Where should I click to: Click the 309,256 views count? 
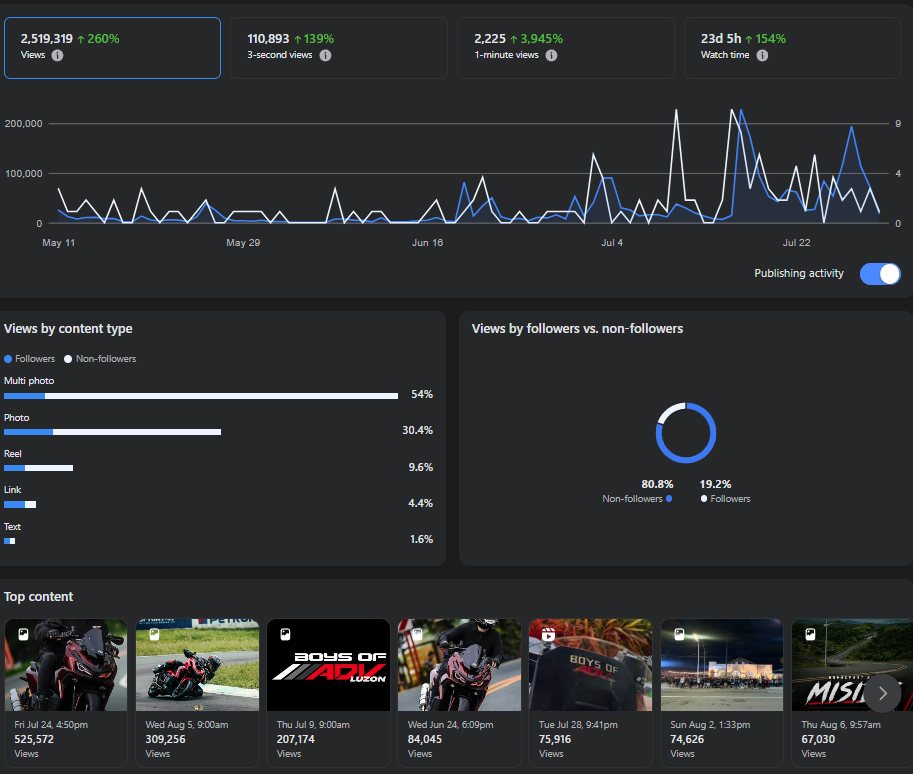click(165, 739)
